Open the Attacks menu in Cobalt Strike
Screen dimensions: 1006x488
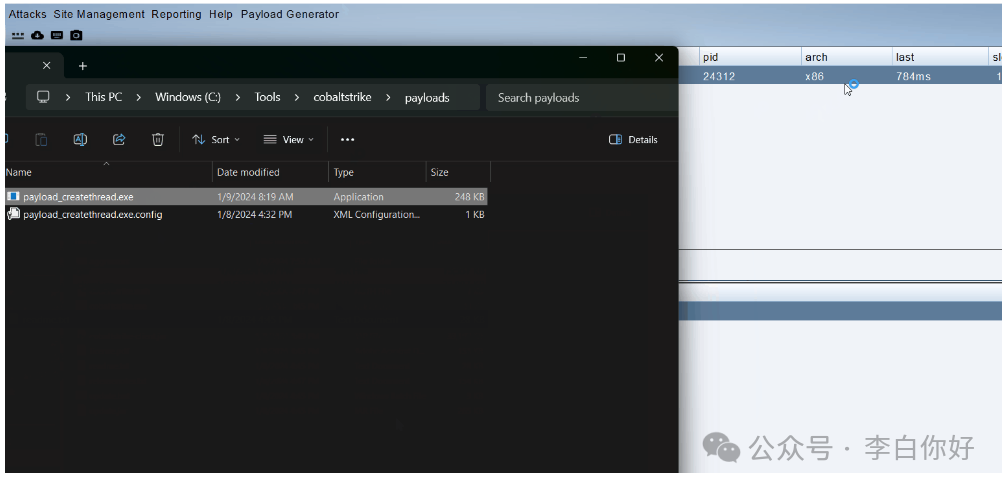coord(28,14)
